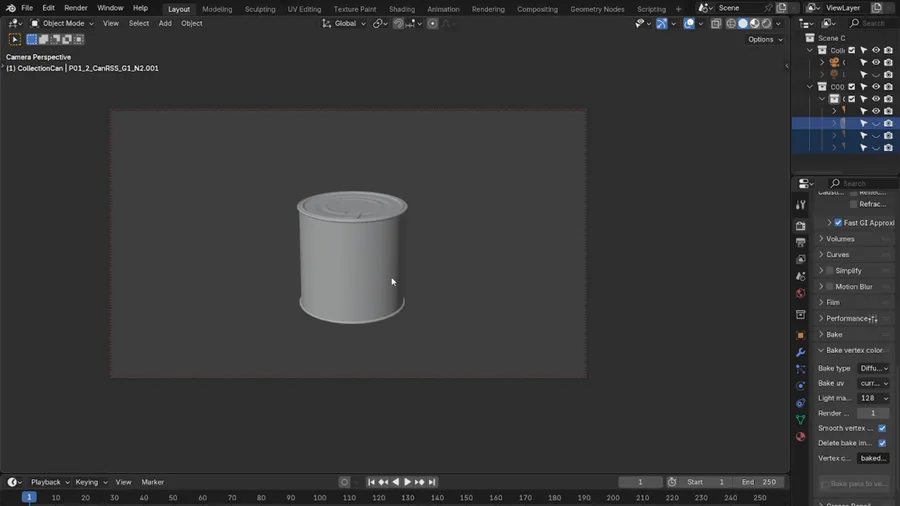The width and height of the screenshot is (900, 506).
Task: Open the Render menu
Action: [76, 8]
